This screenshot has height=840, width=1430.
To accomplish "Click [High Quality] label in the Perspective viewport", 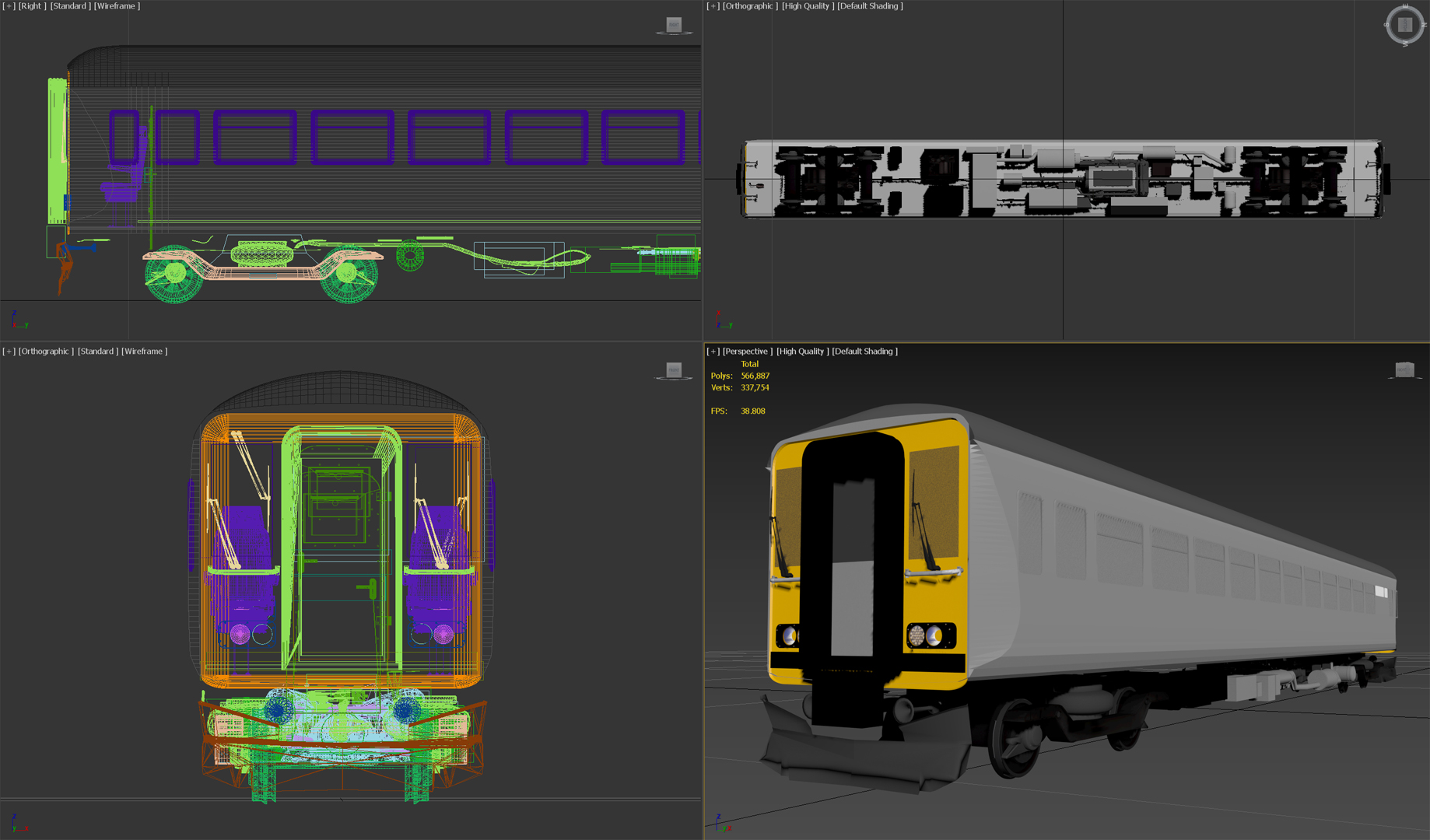I will pos(802,352).
